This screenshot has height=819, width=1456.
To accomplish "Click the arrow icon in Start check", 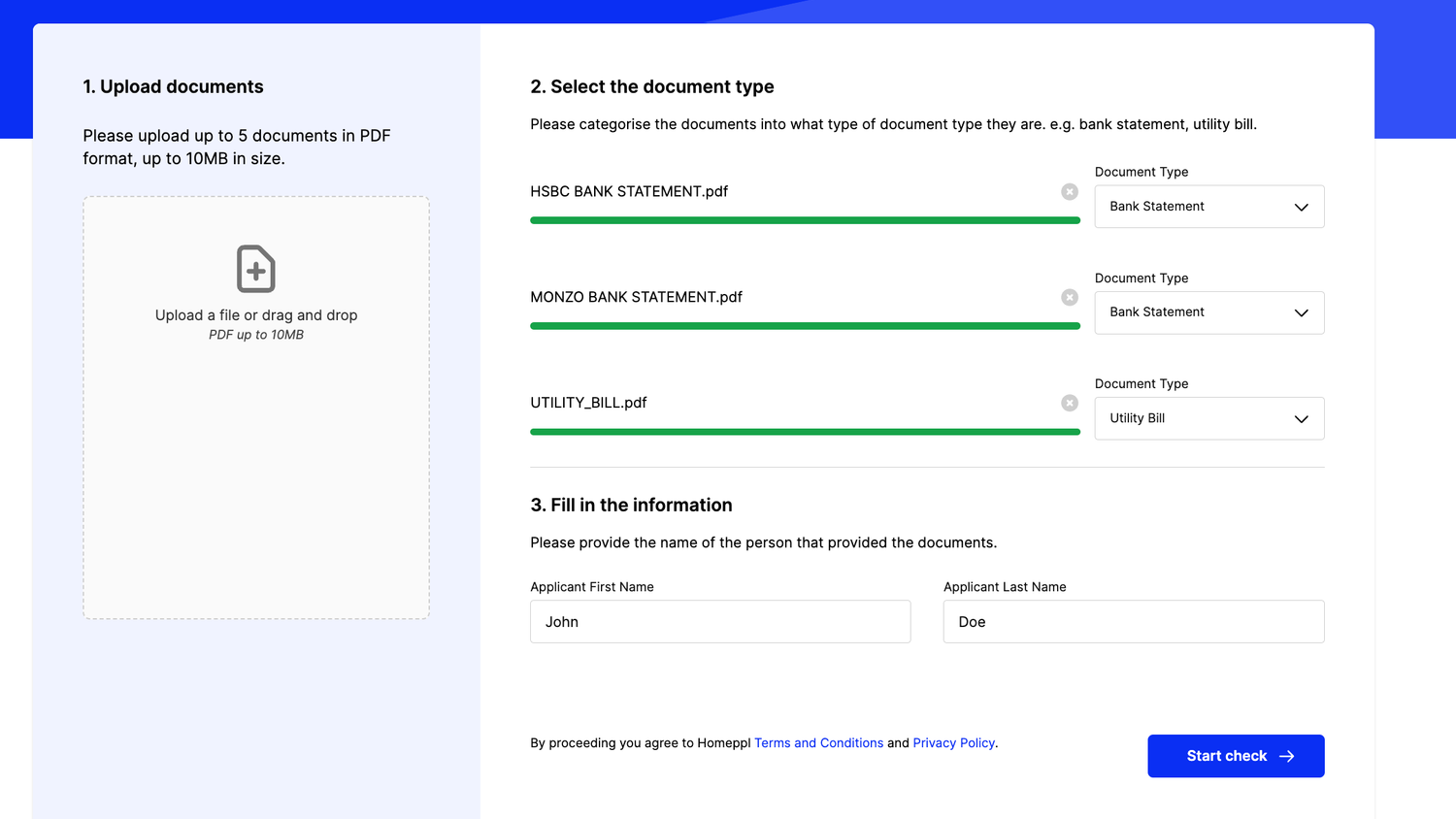I will pos(1287,756).
